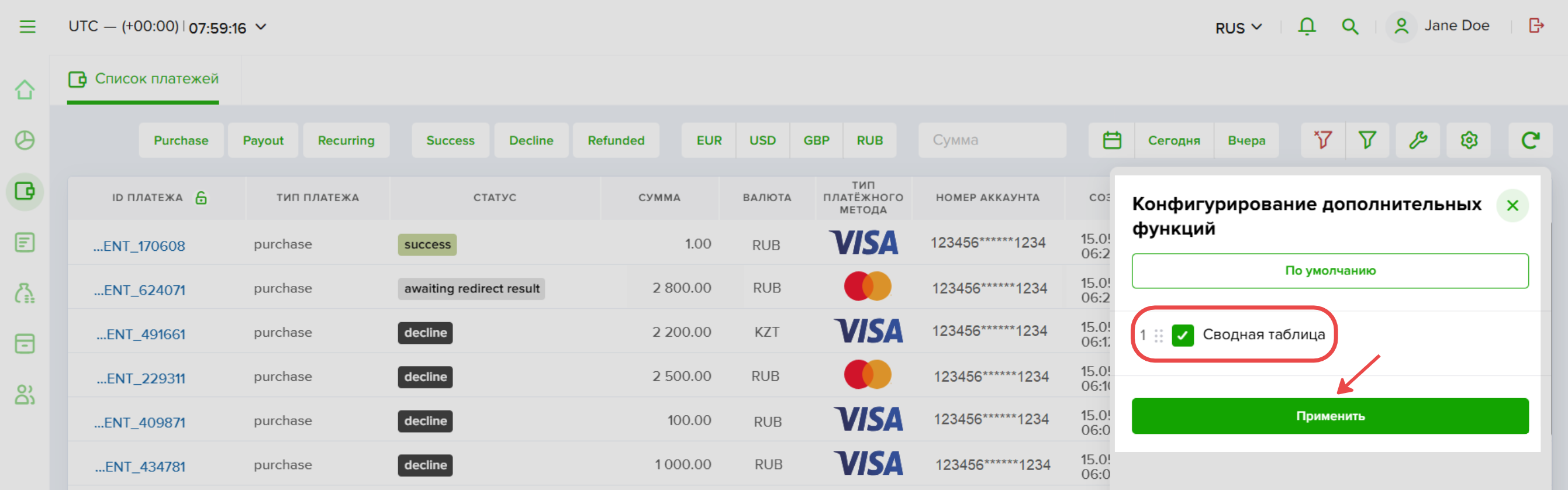Click the lock icon in ID ПЛАТЕЖА header
The width and height of the screenshot is (1568, 490).
click(201, 198)
